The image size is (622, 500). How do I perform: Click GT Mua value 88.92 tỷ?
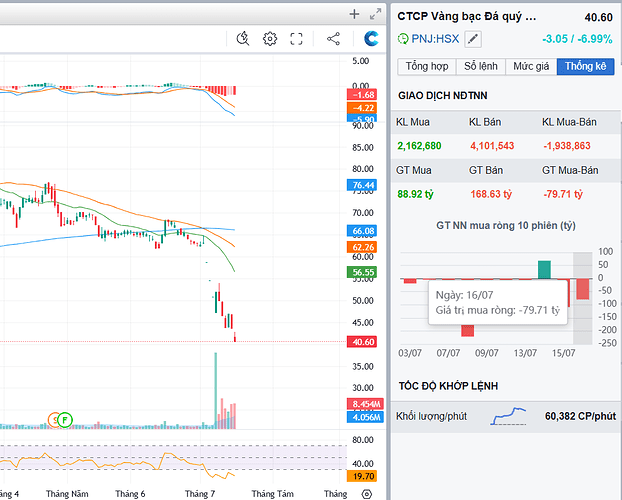pos(415,194)
